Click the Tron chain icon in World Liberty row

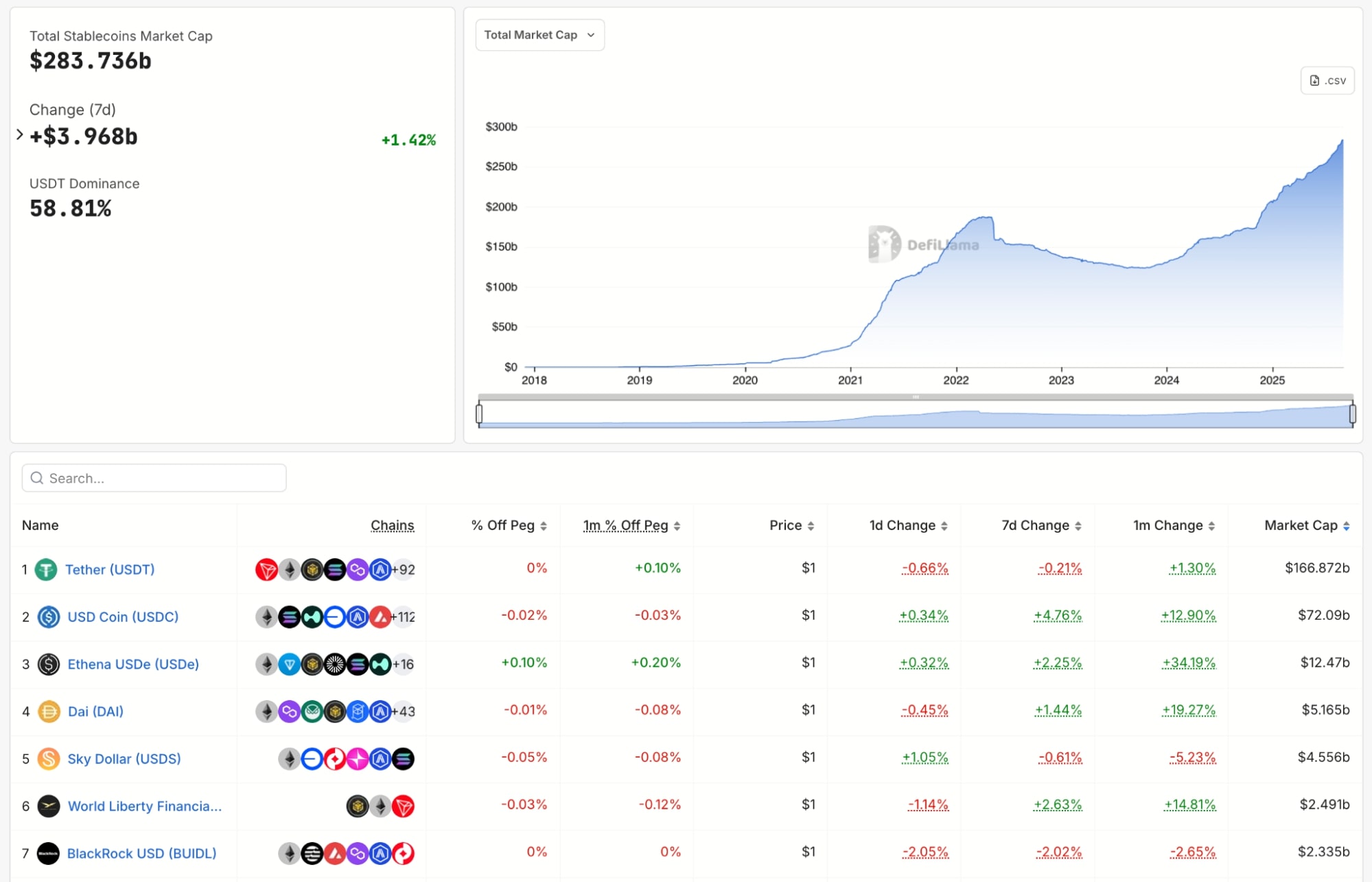[x=404, y=806]
